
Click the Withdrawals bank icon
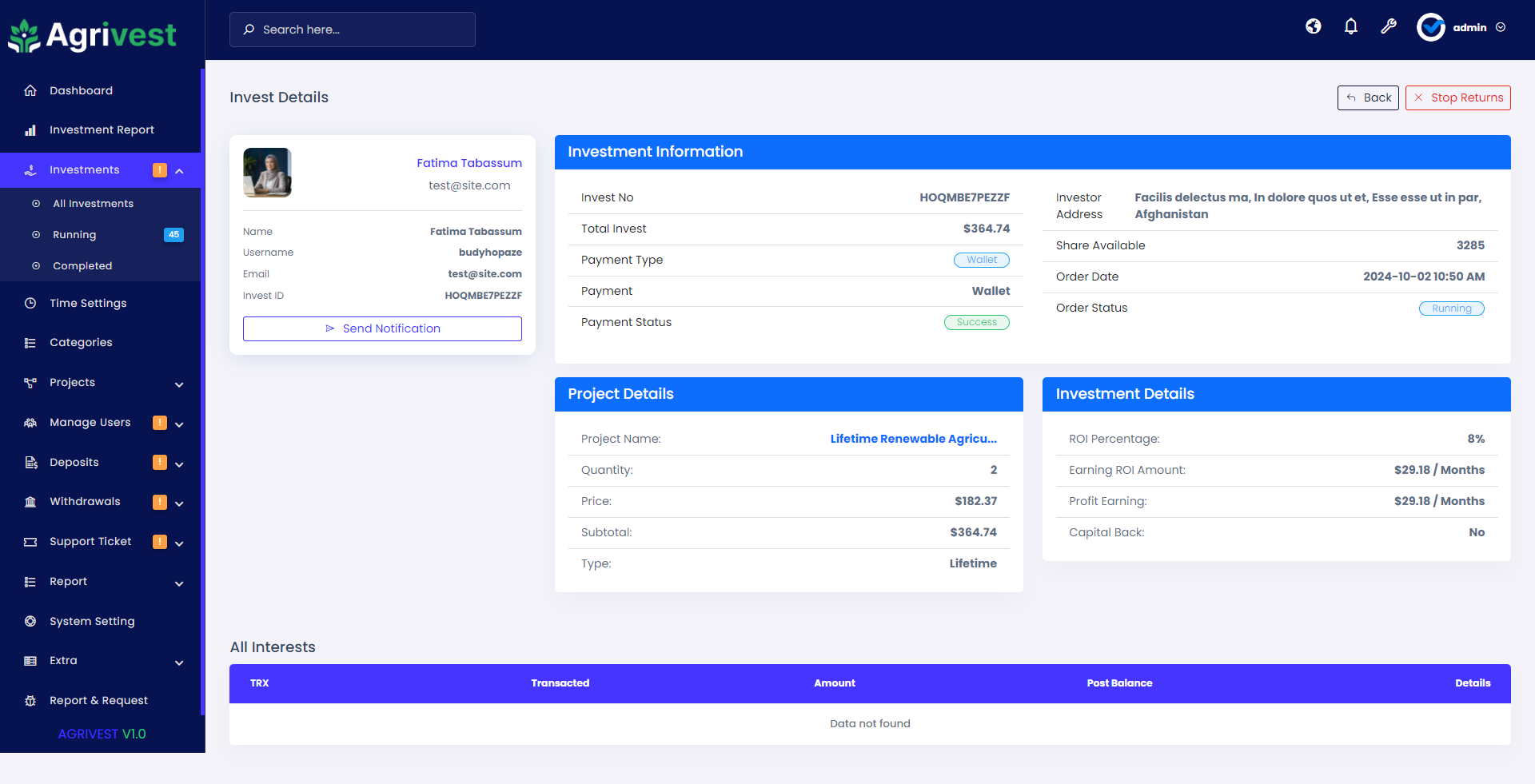[30, 502]
